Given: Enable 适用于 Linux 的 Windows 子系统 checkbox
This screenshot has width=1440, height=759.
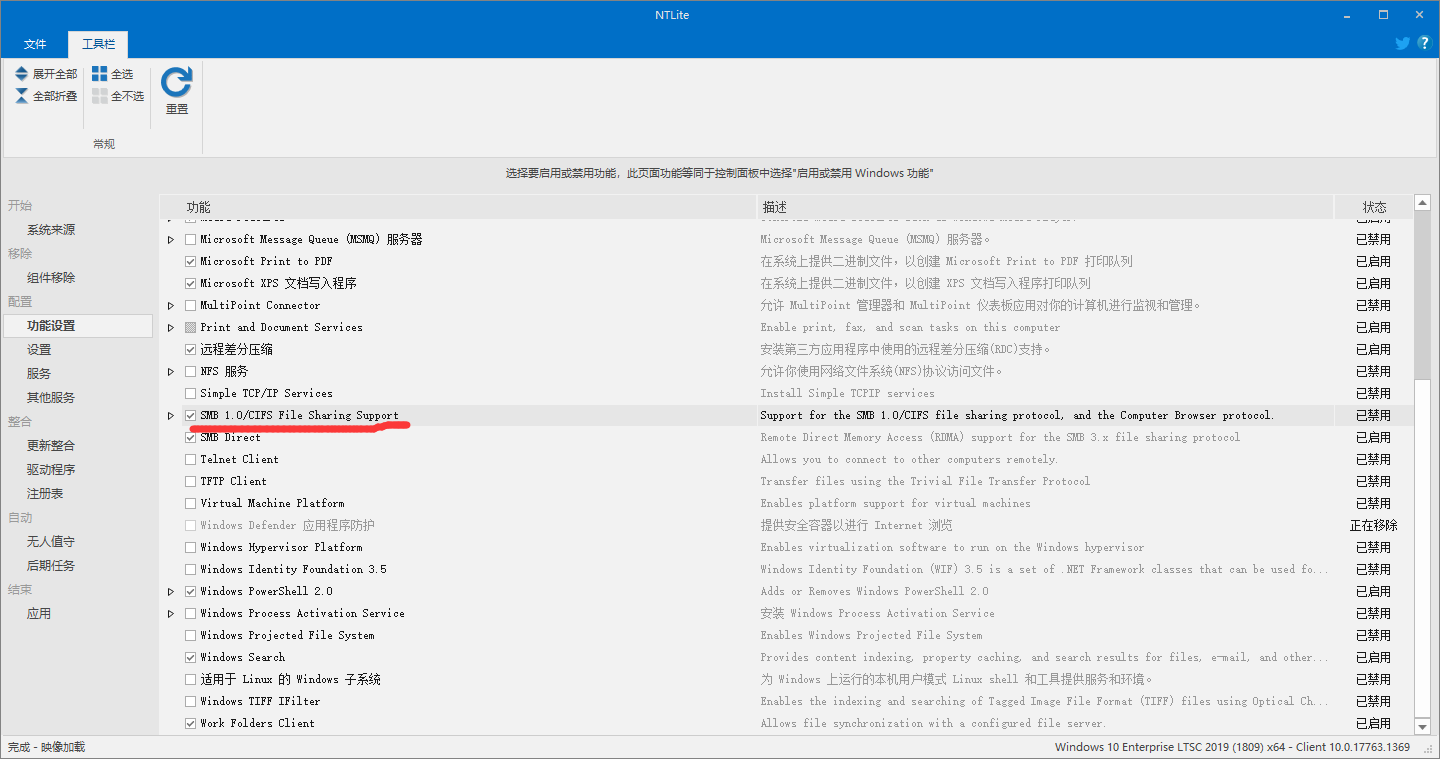Looking at the screenshot, I should click(x=191, y=680).
